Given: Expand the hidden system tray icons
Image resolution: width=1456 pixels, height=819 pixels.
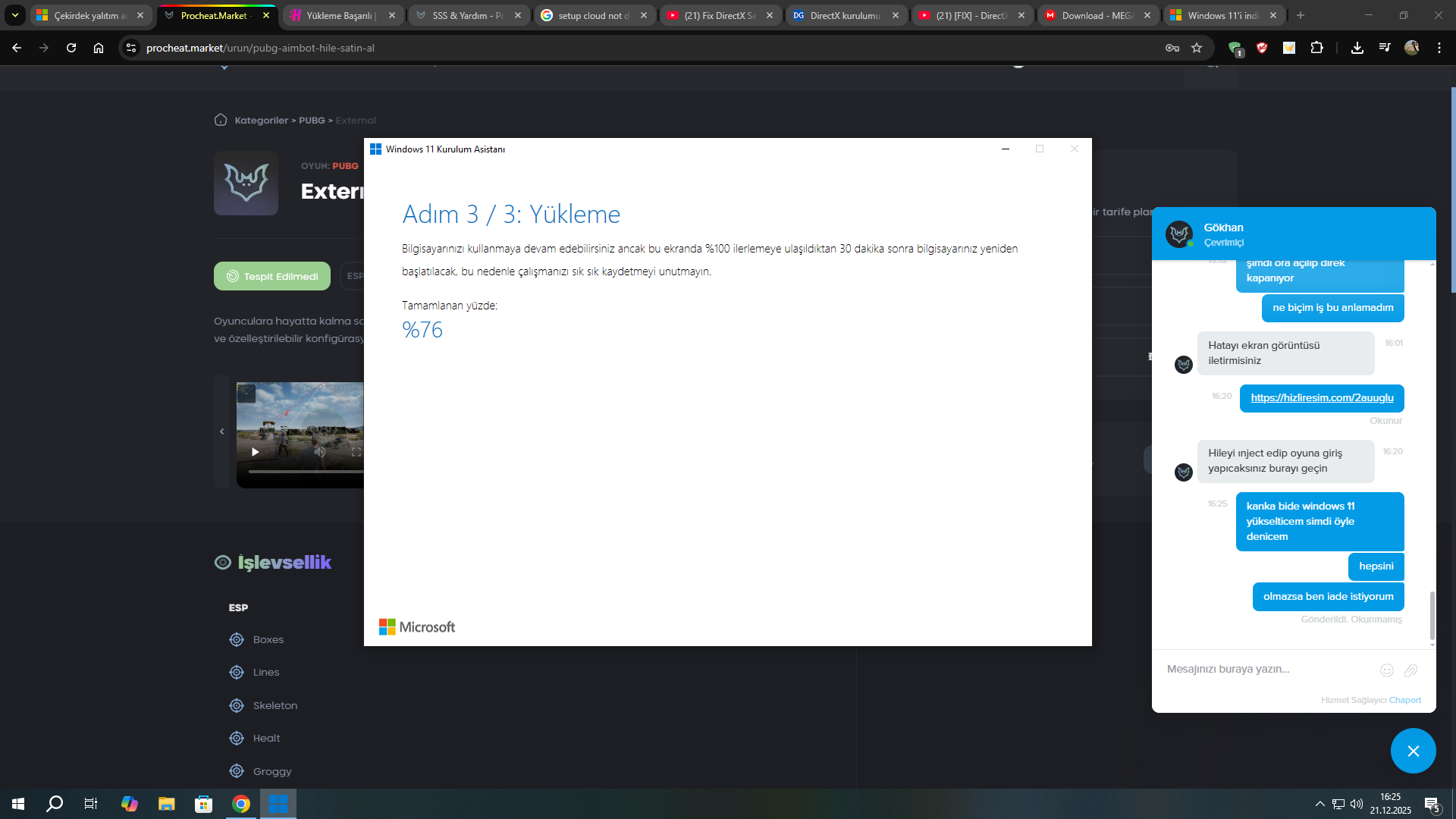Looking at the screenshot, I should (x=1320, y=804).
